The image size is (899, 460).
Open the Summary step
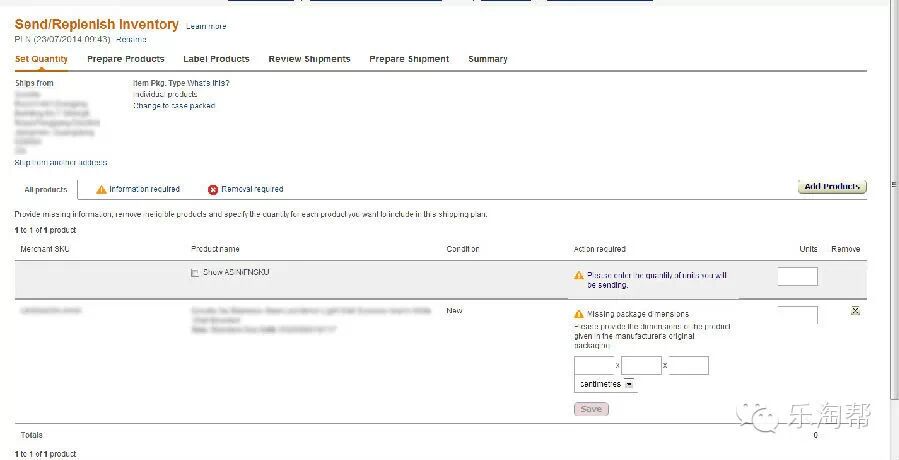click(x=487, y=59)
